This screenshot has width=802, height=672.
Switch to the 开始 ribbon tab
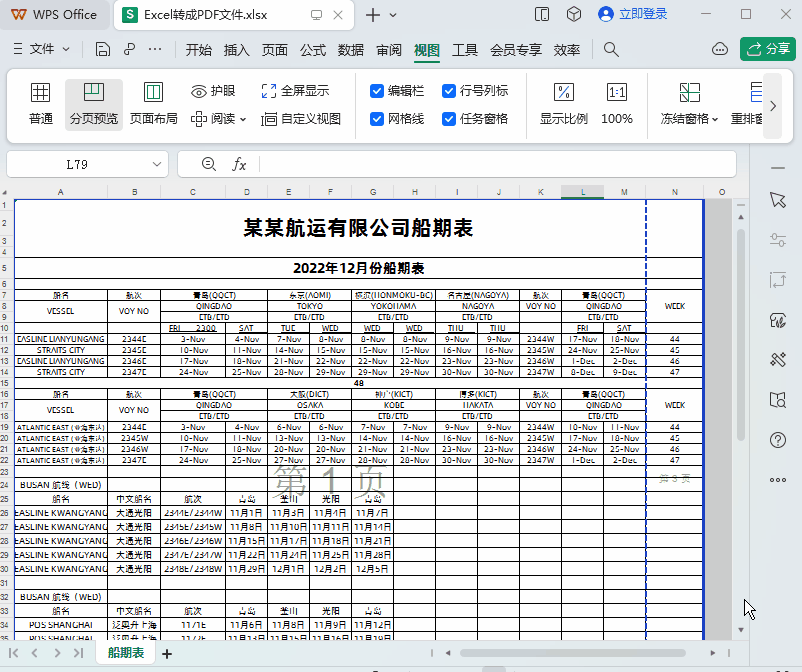point(198,50)
